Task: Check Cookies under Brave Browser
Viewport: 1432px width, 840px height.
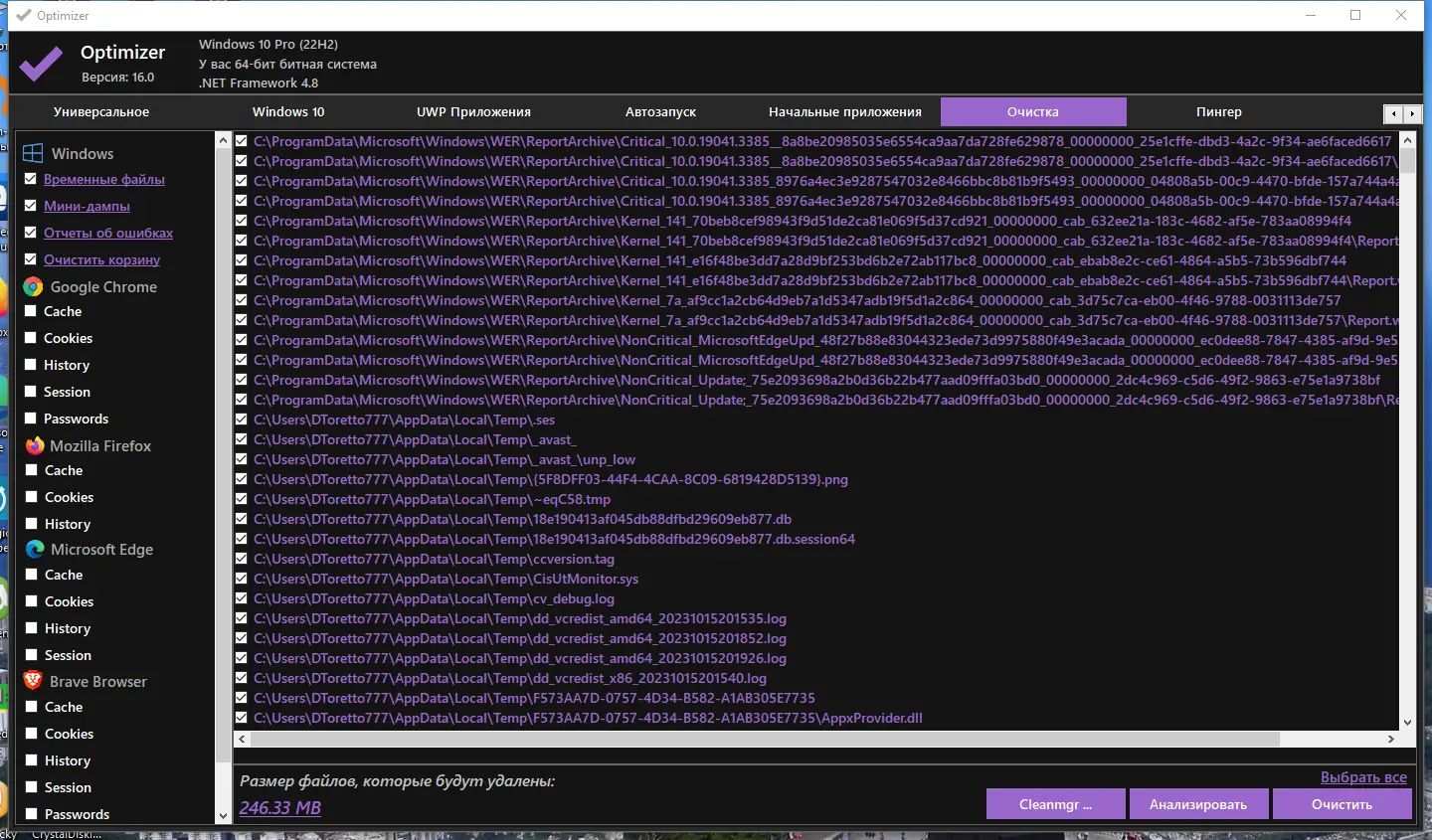Action: (x=32, y=734)
